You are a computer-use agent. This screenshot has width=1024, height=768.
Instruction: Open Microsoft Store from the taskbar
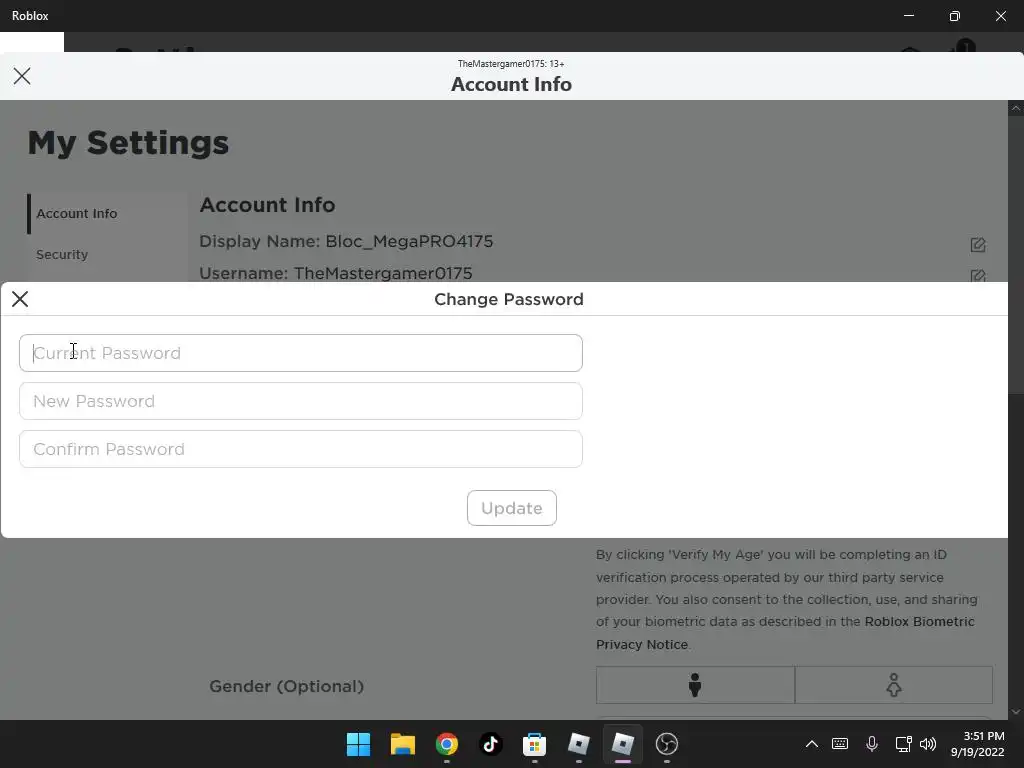[534, 744]
